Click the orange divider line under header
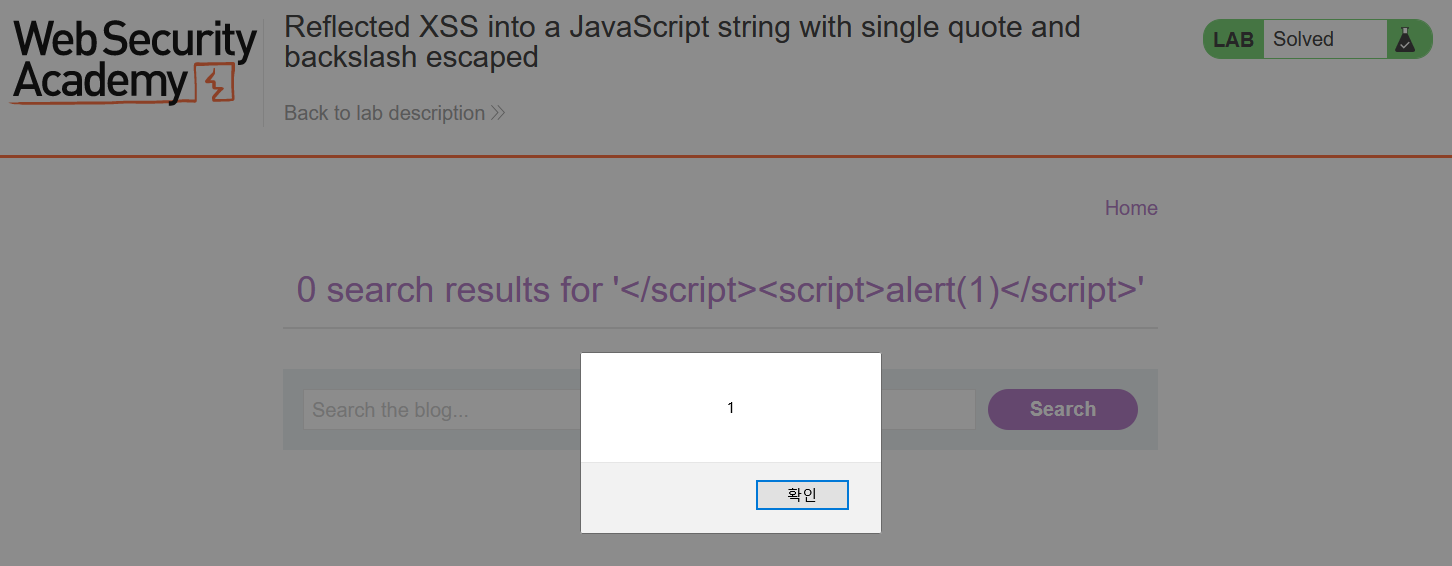Screen dimensions: 1452x566 [726, 156]
